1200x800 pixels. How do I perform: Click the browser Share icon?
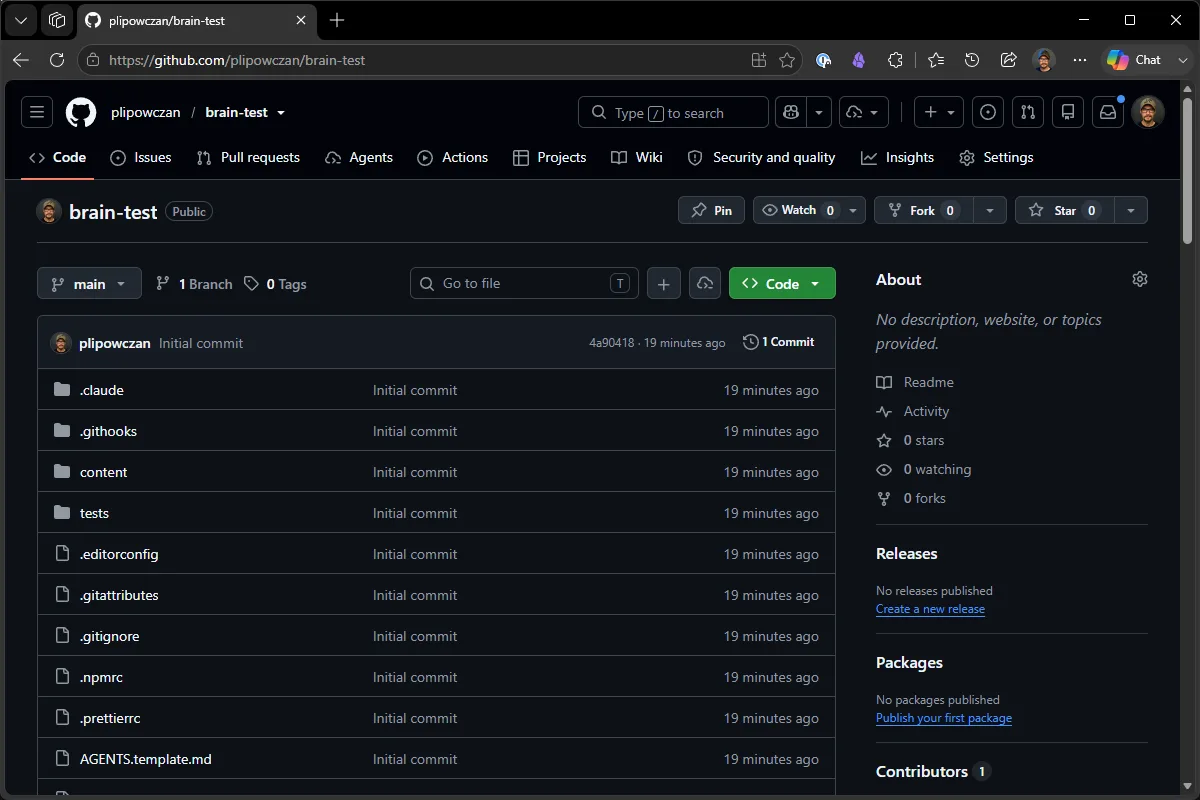tap(1008, 60)
